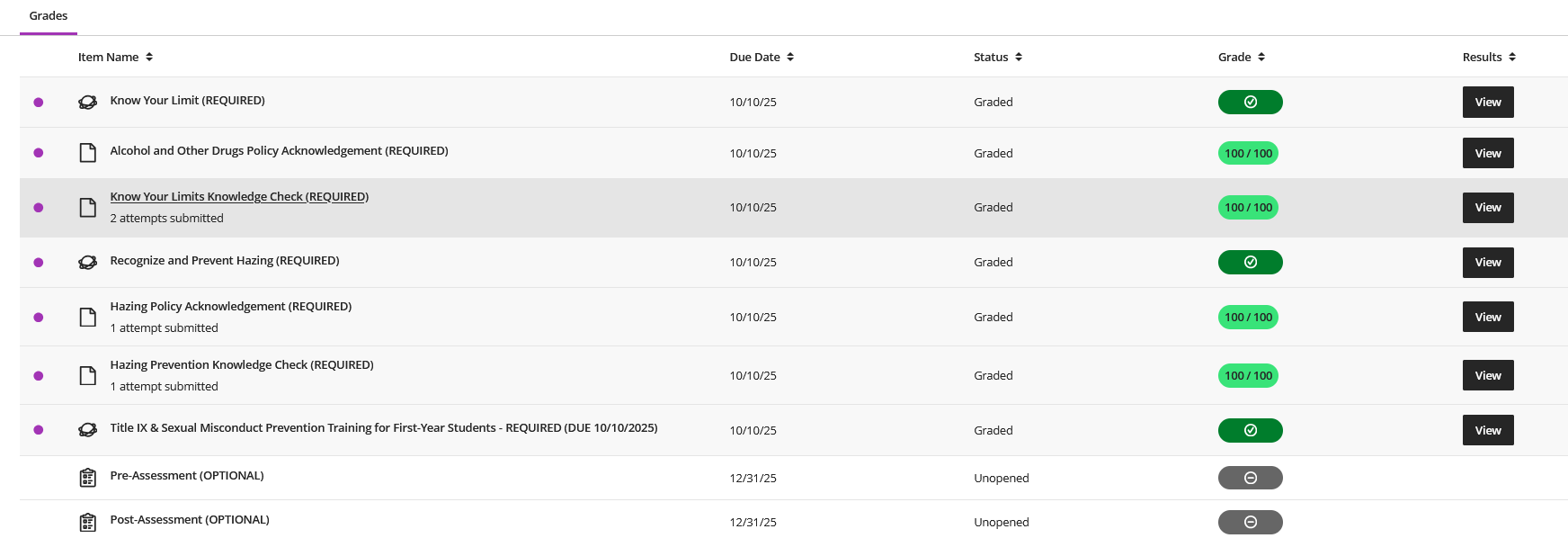Screen dimensions: 1568x556
Task: Sort by the Grade column arrows
Action: pos(1261,57)
